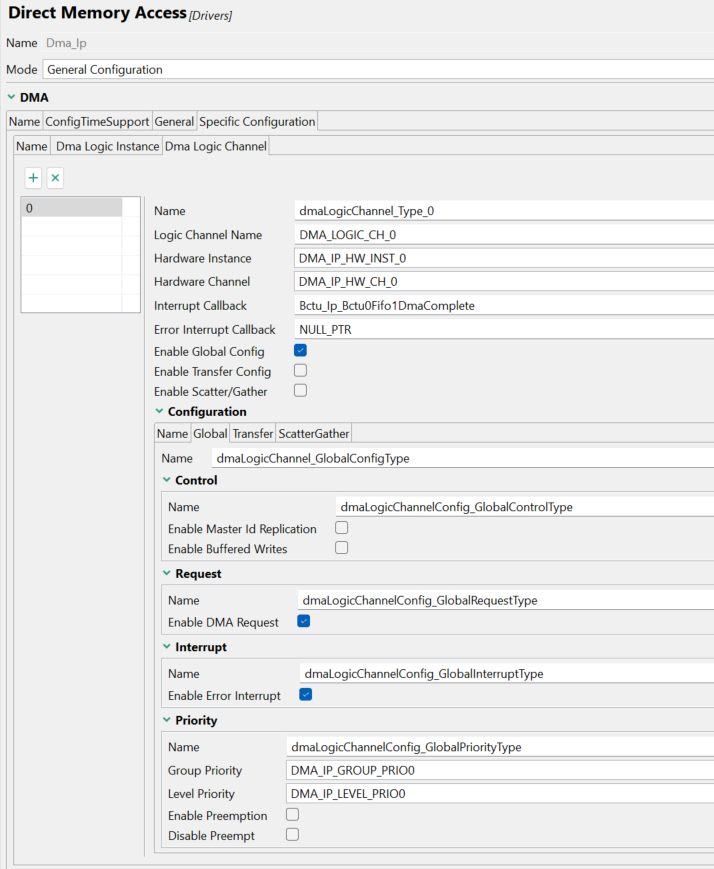The height and width of the screenshot is (869, 714).
Task: Click the Group Priority label
Action: pos(205,770)
